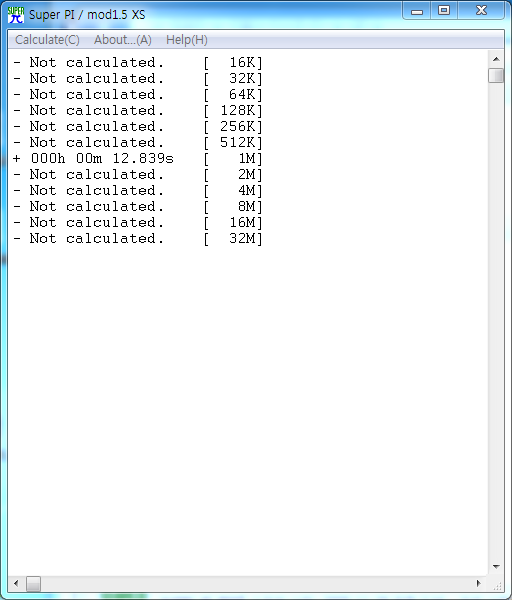This screenshot has width=512, height=600.
Task: Click the 512K not calculated row
Action: coord(138,142)
